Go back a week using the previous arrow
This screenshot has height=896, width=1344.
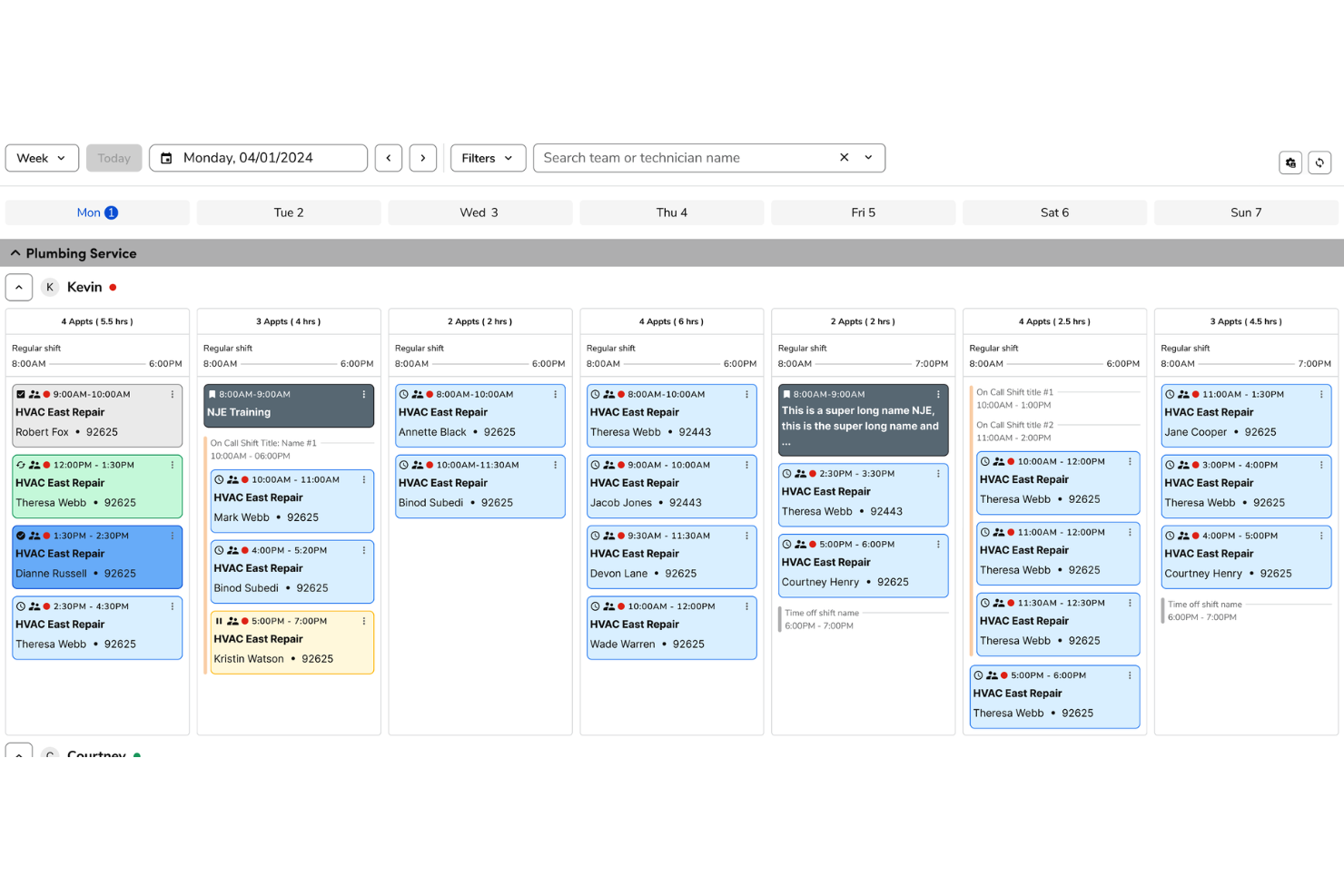tap(389, 157)
